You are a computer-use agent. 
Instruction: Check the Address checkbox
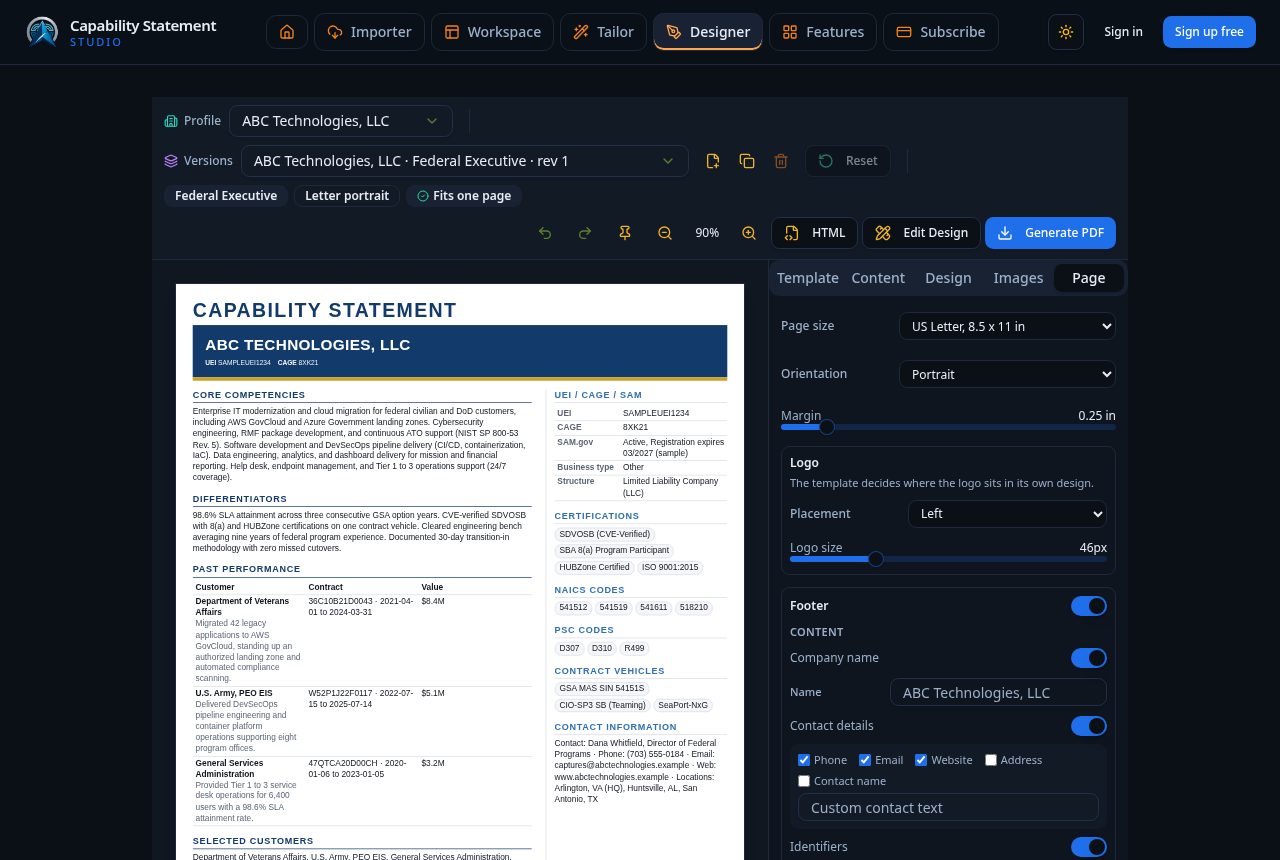point(991,760)
